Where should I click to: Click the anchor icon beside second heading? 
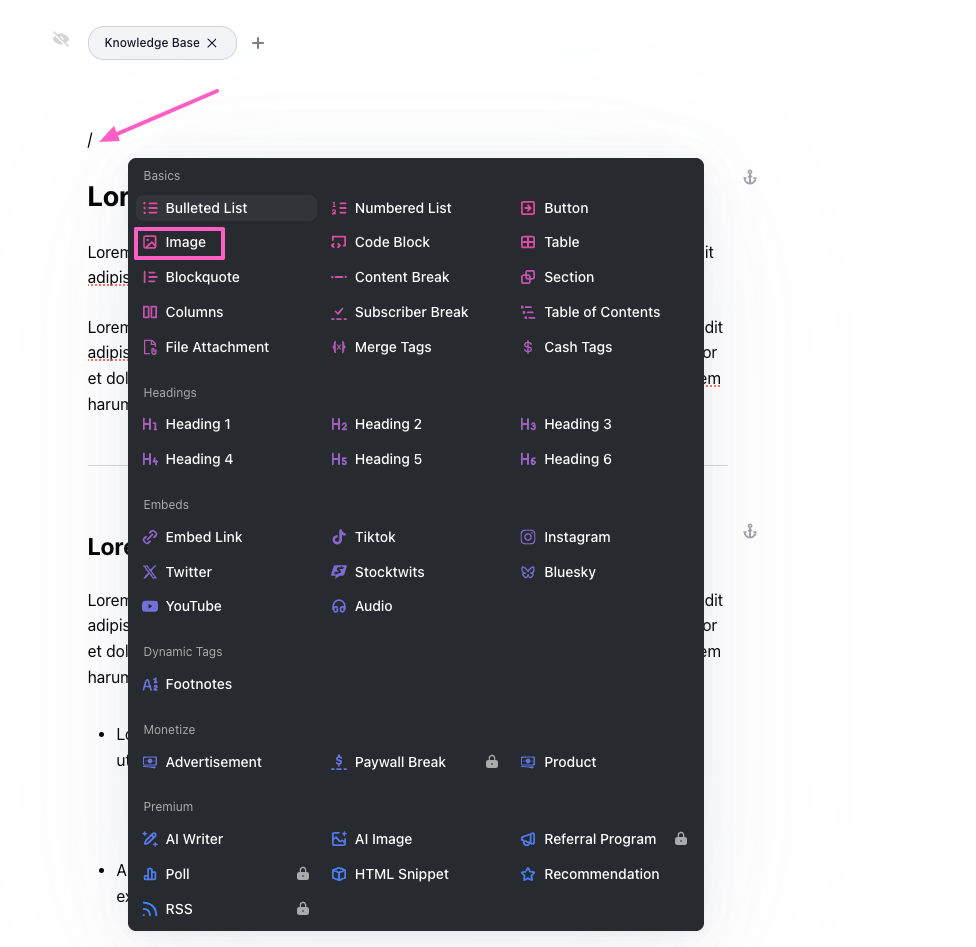[750, 531]
